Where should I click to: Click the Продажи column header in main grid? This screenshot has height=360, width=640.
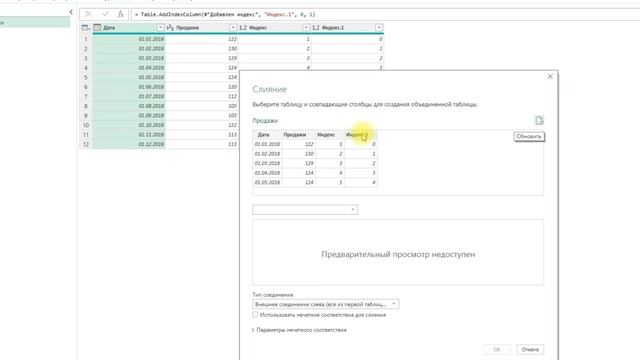click(202, 28)
